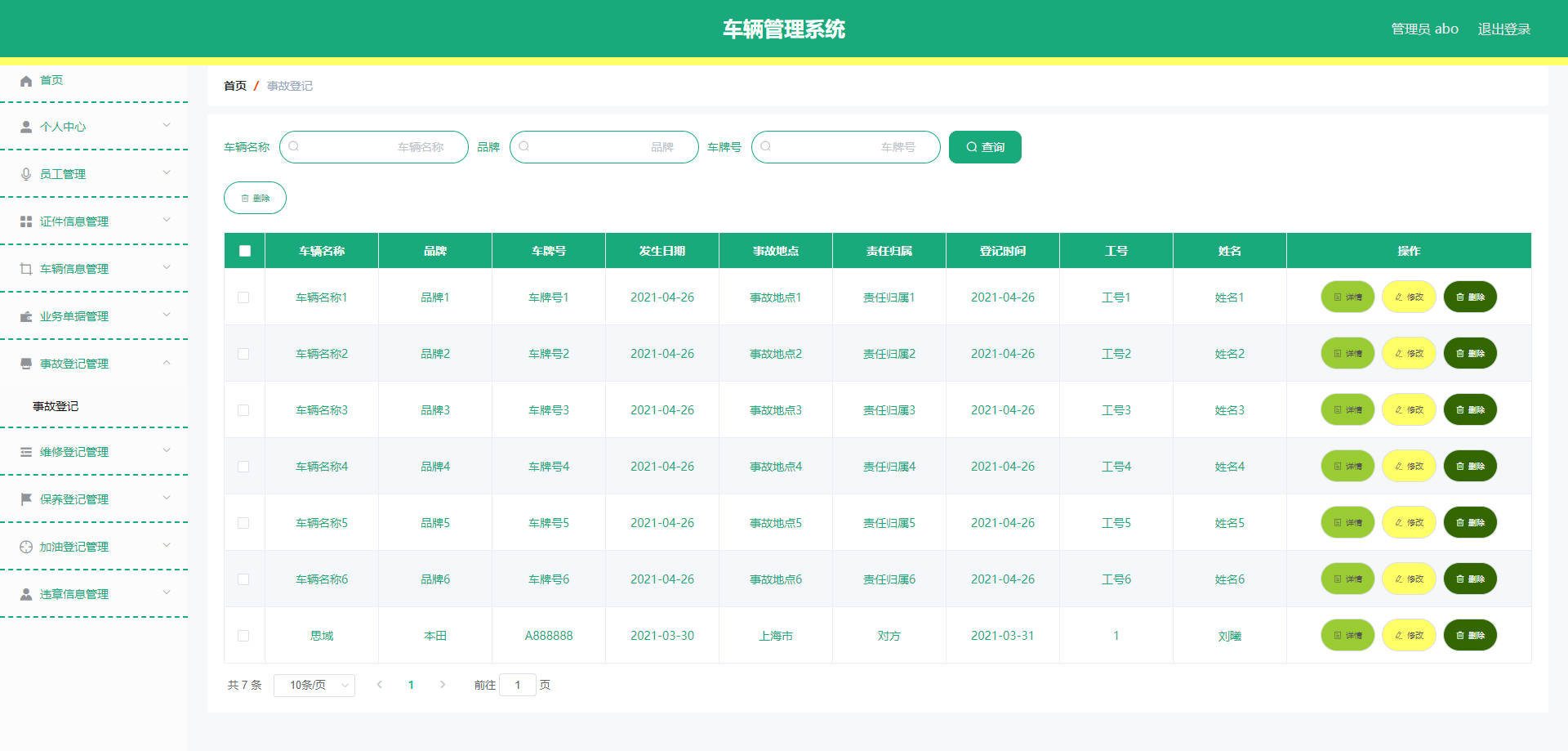
Task: Click the crop icon next to 车辆信息管理
Action: click(x=26, y=270)
